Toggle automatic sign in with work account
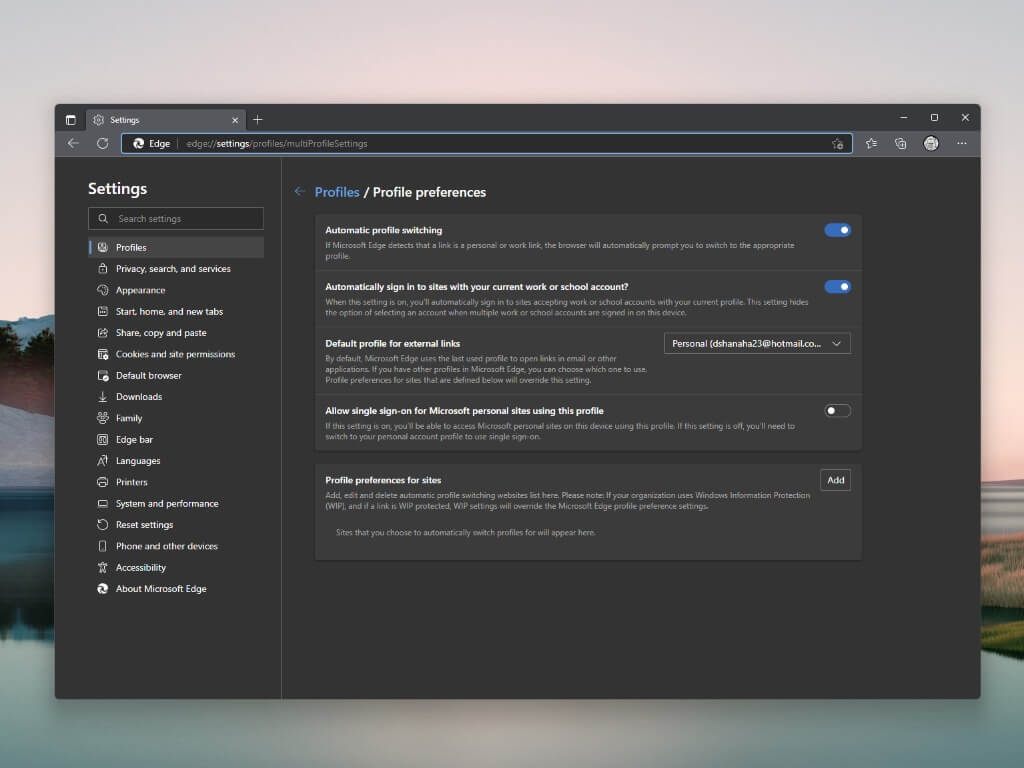1024x768 pixels. click(x=837, y=287)
